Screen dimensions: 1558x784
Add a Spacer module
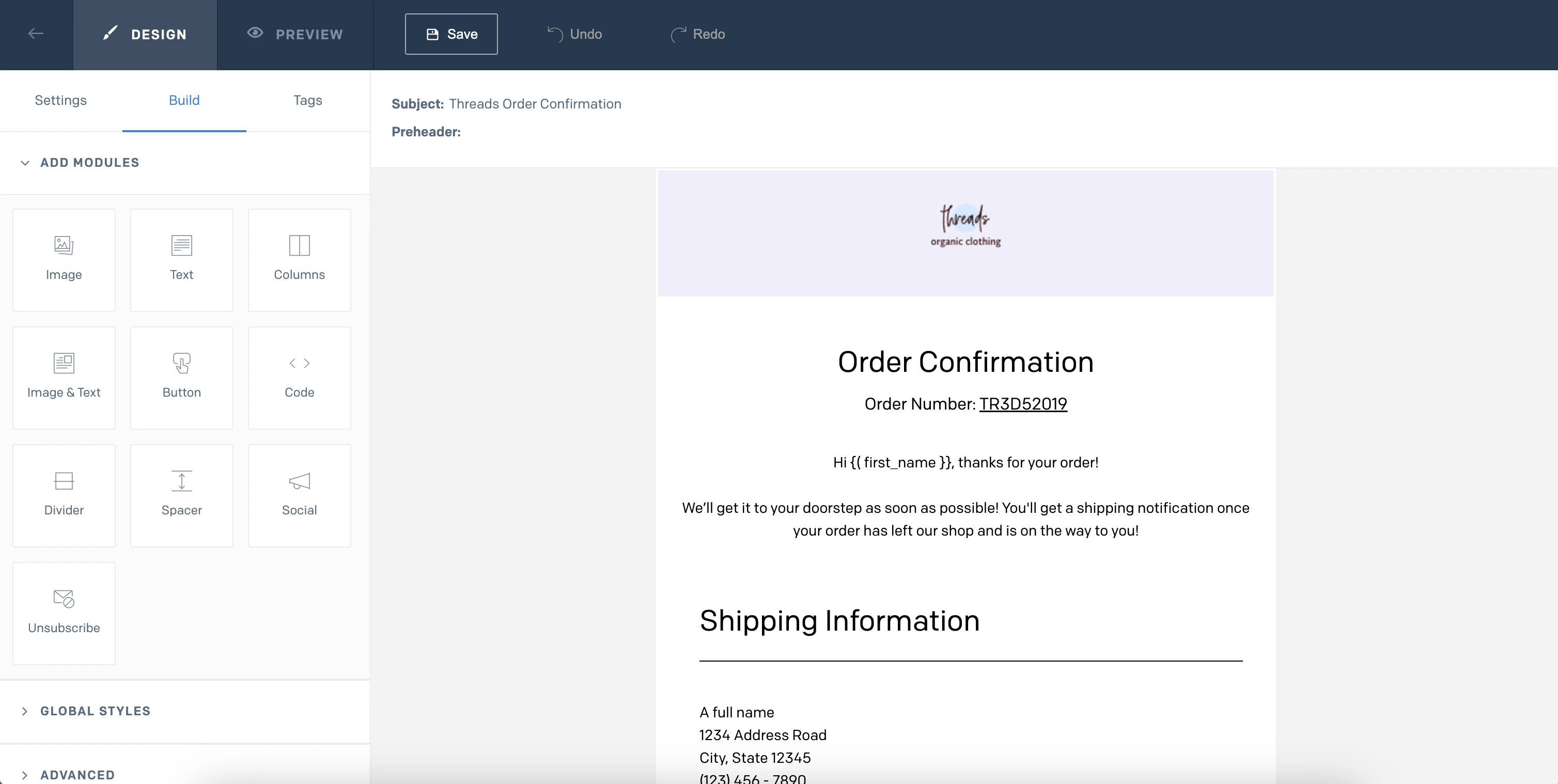tap(181, 496)
